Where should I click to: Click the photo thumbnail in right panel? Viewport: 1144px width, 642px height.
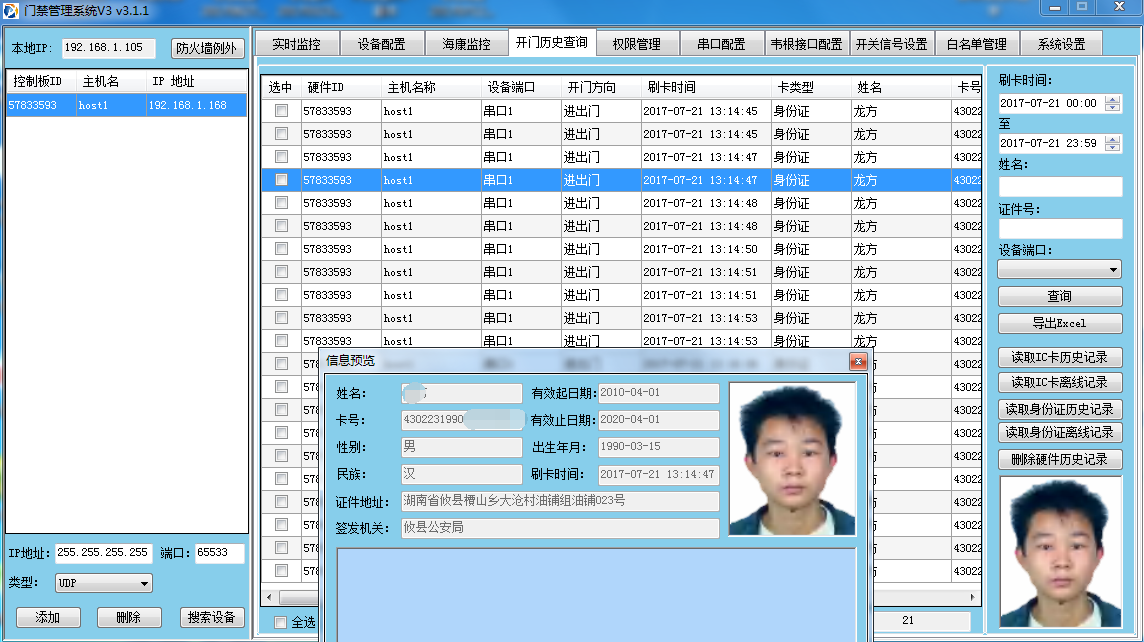click(x=1060, y=552)
